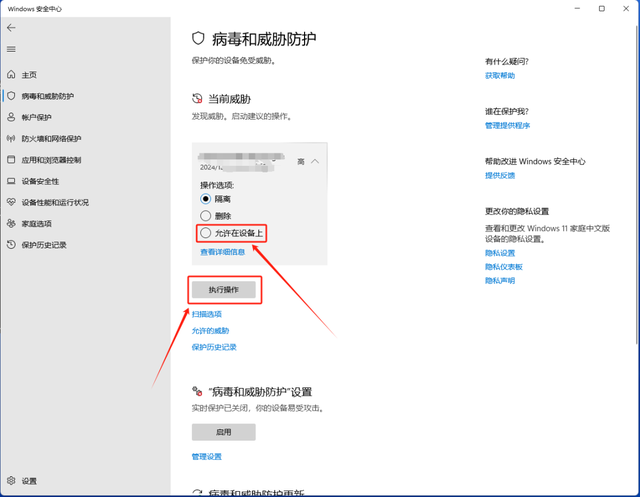The image size is (640, 497).
Task: Open 设备性能和运行状况 section
Action: point(55,202)
